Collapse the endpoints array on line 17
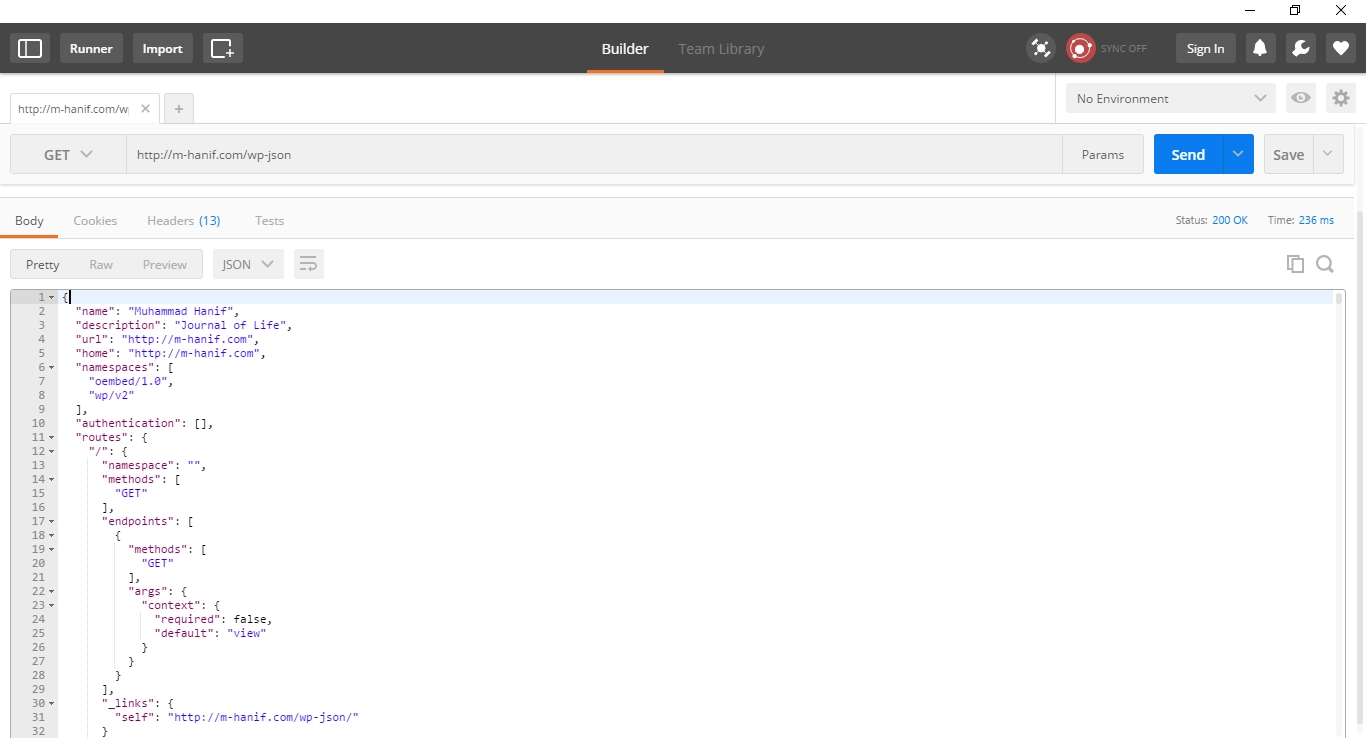 pos(51,521)
